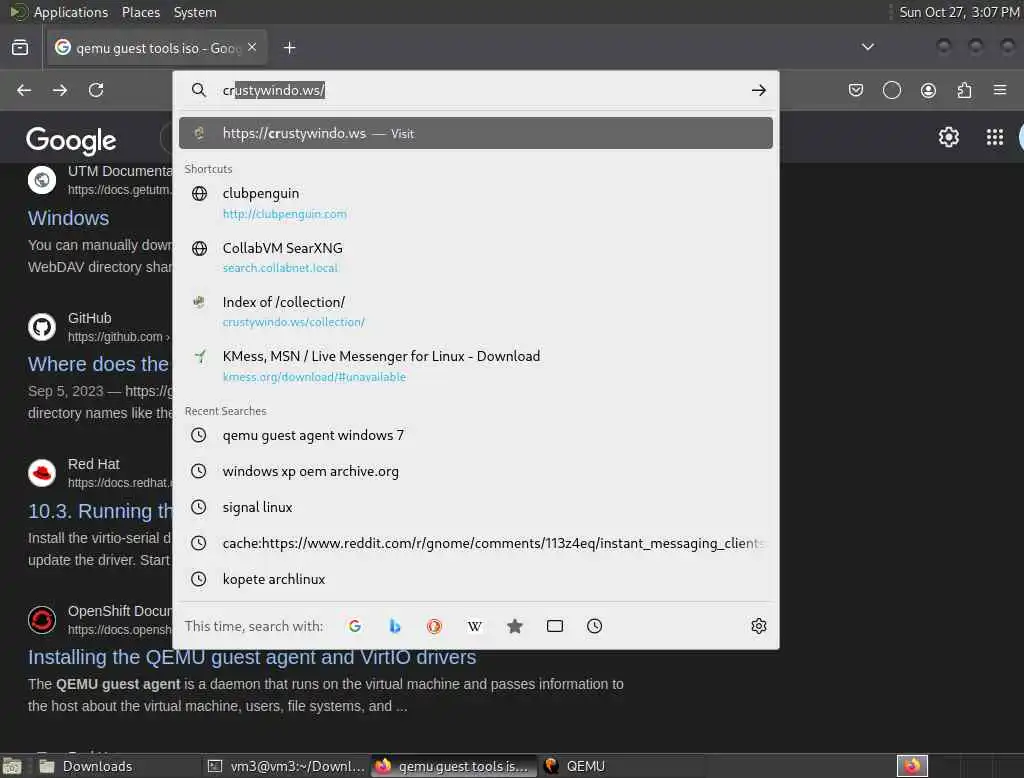
Task: Switch to vm3@vm3 terminal in taskbar
Action: [x=286, y=766]
